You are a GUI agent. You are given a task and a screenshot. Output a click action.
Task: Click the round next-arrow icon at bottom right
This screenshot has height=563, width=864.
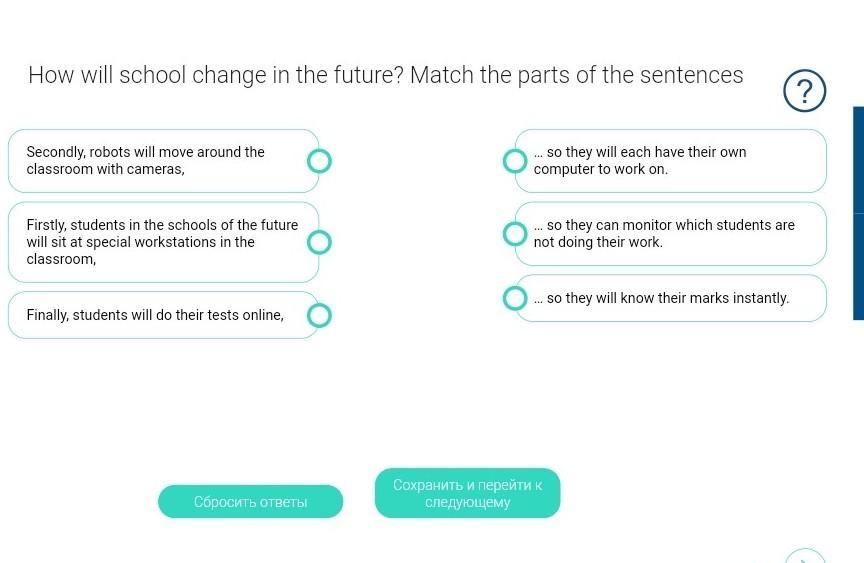[x=805, y=556]
